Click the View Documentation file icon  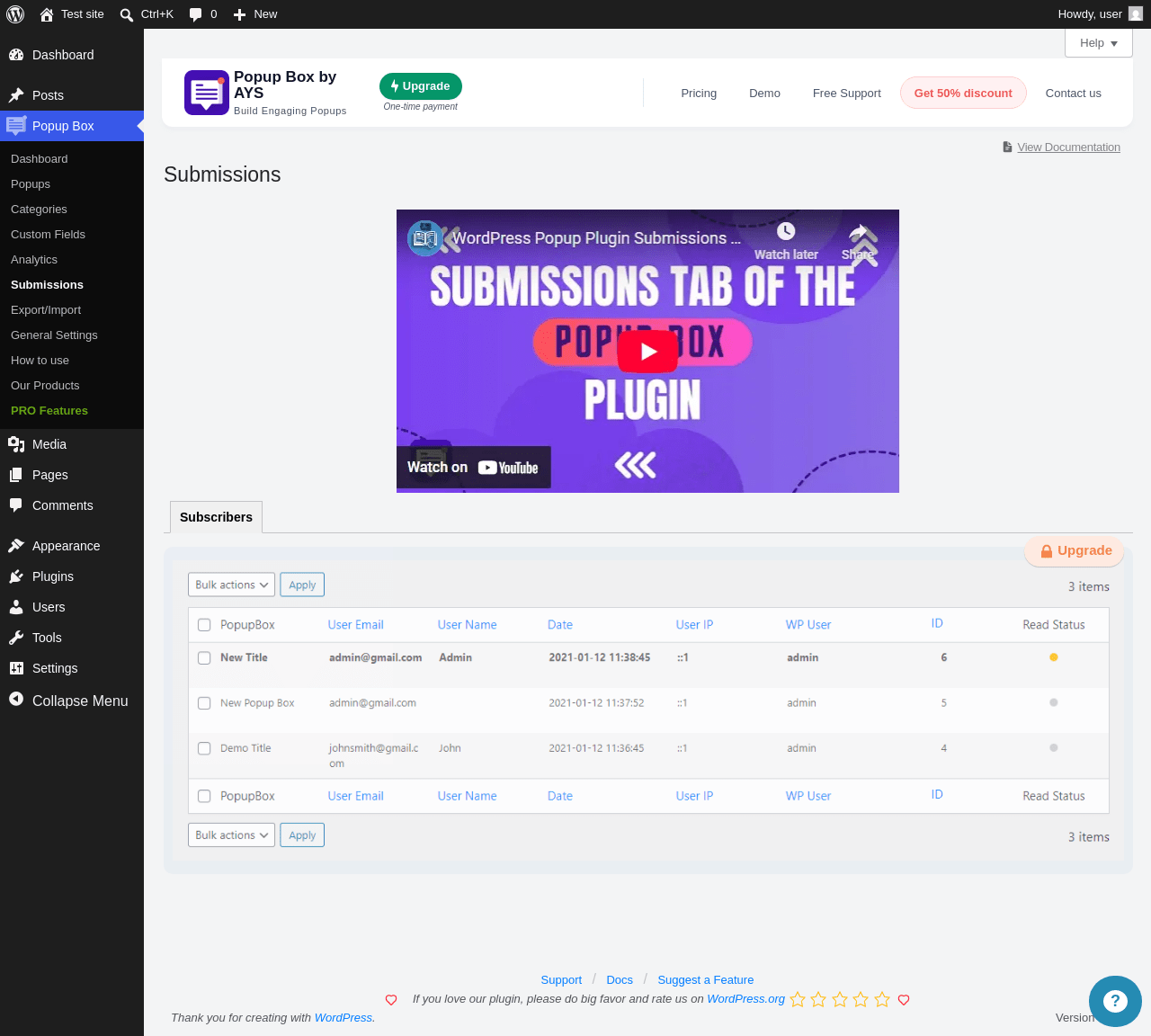(1008, 147)
